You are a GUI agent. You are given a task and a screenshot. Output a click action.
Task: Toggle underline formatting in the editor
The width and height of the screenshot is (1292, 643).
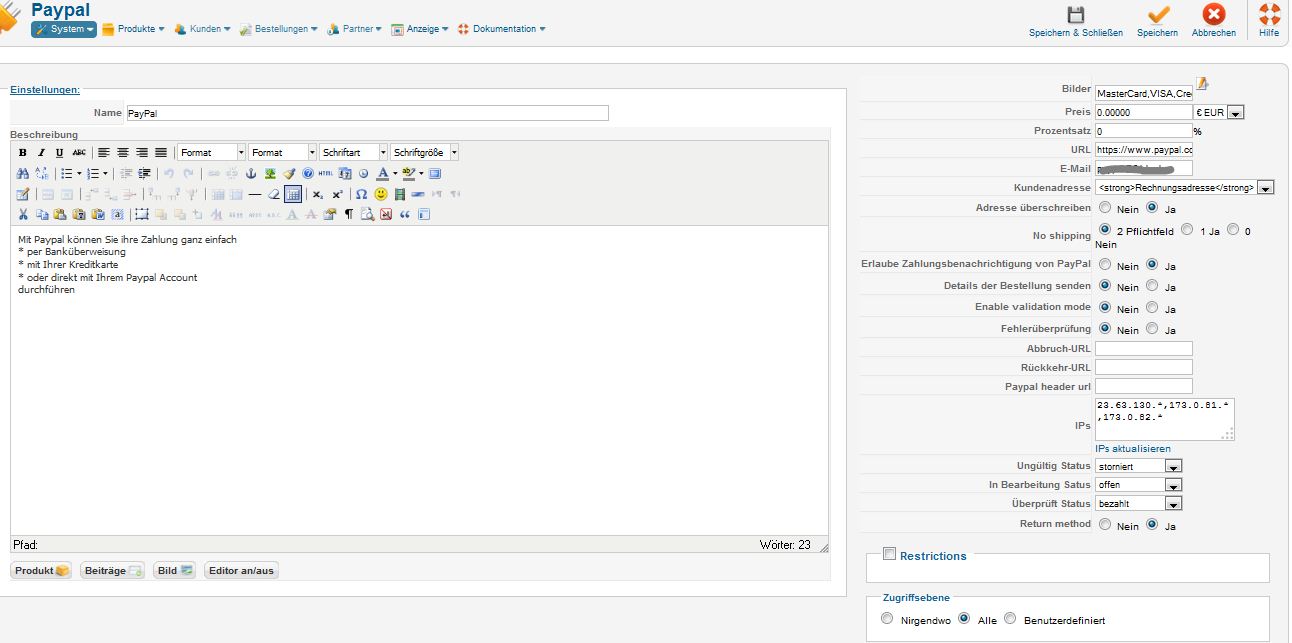60,153
